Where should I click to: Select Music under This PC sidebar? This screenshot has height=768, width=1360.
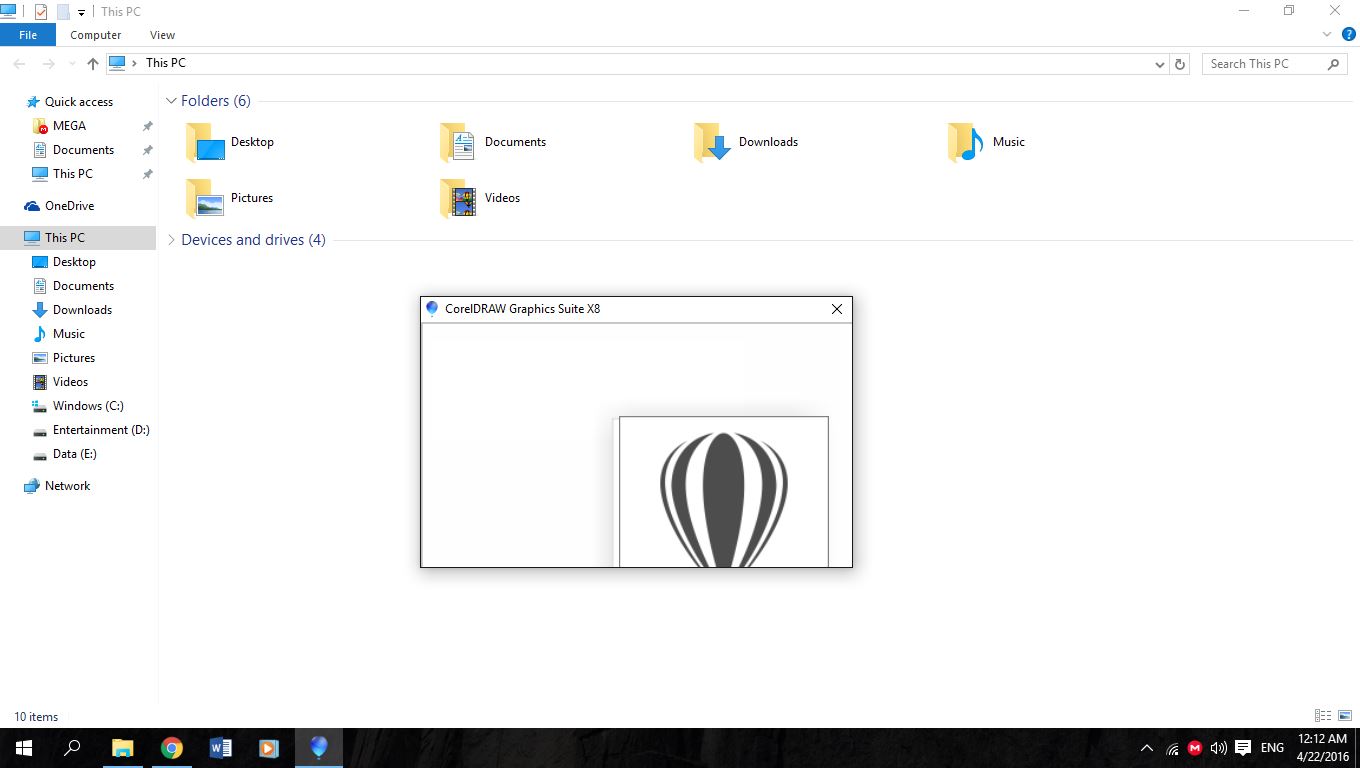[69, 334]
